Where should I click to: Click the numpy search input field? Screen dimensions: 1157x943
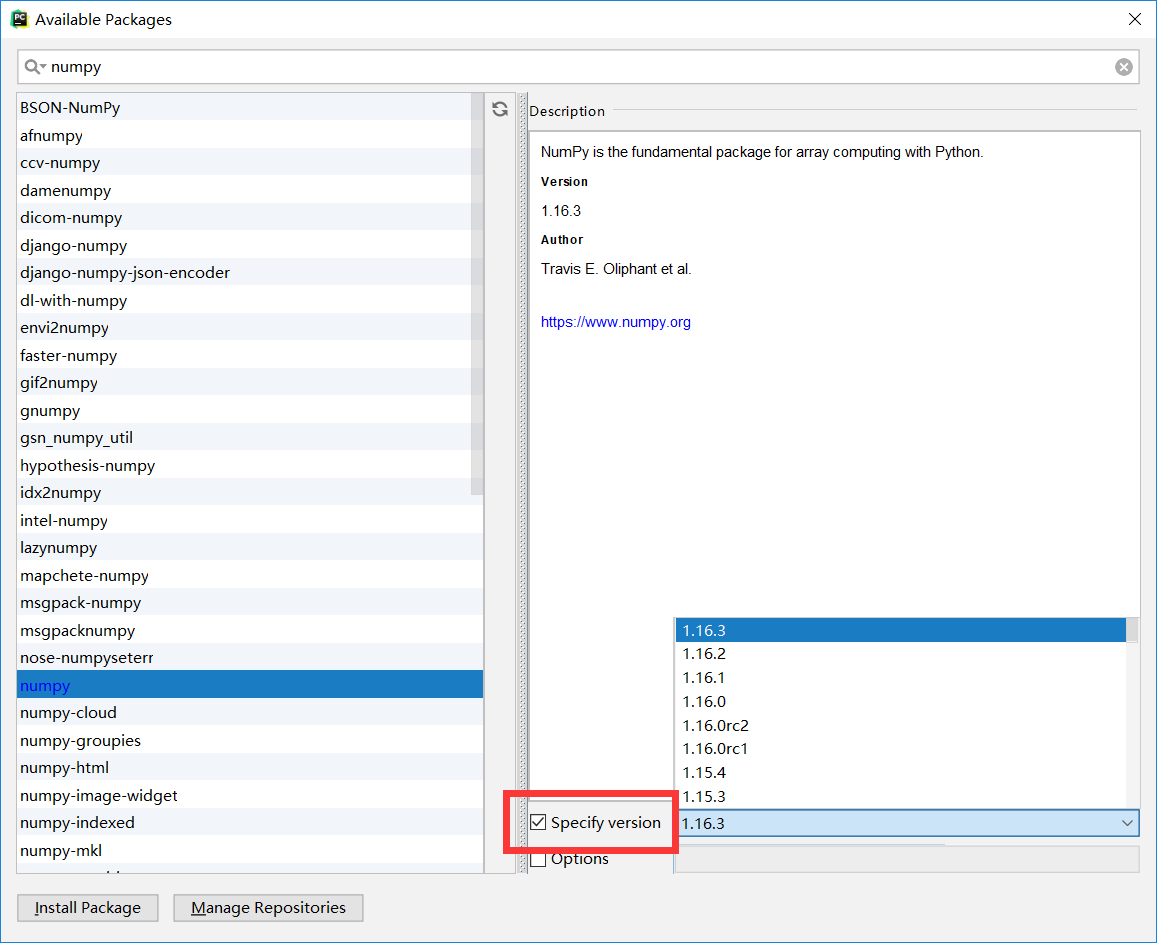click(578, 67)
